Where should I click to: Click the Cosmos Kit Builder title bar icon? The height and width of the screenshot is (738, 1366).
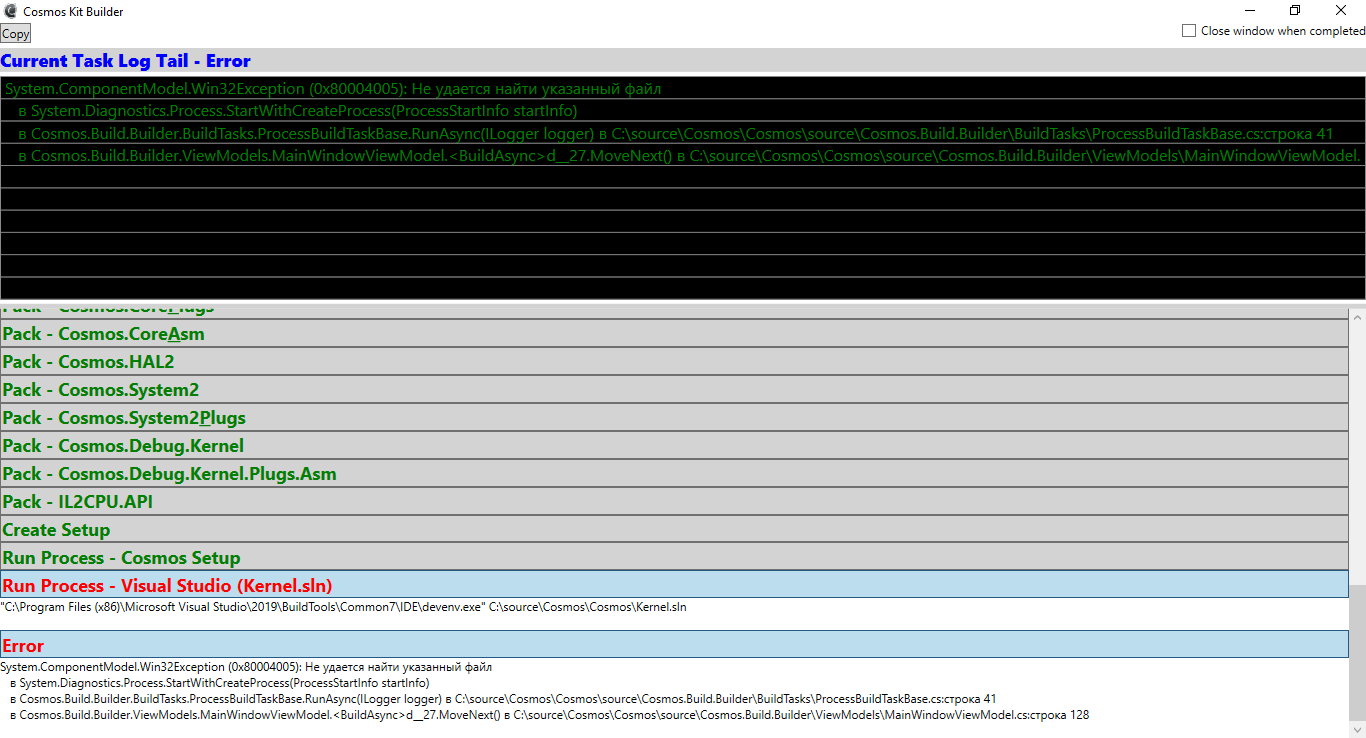[10, 11]
